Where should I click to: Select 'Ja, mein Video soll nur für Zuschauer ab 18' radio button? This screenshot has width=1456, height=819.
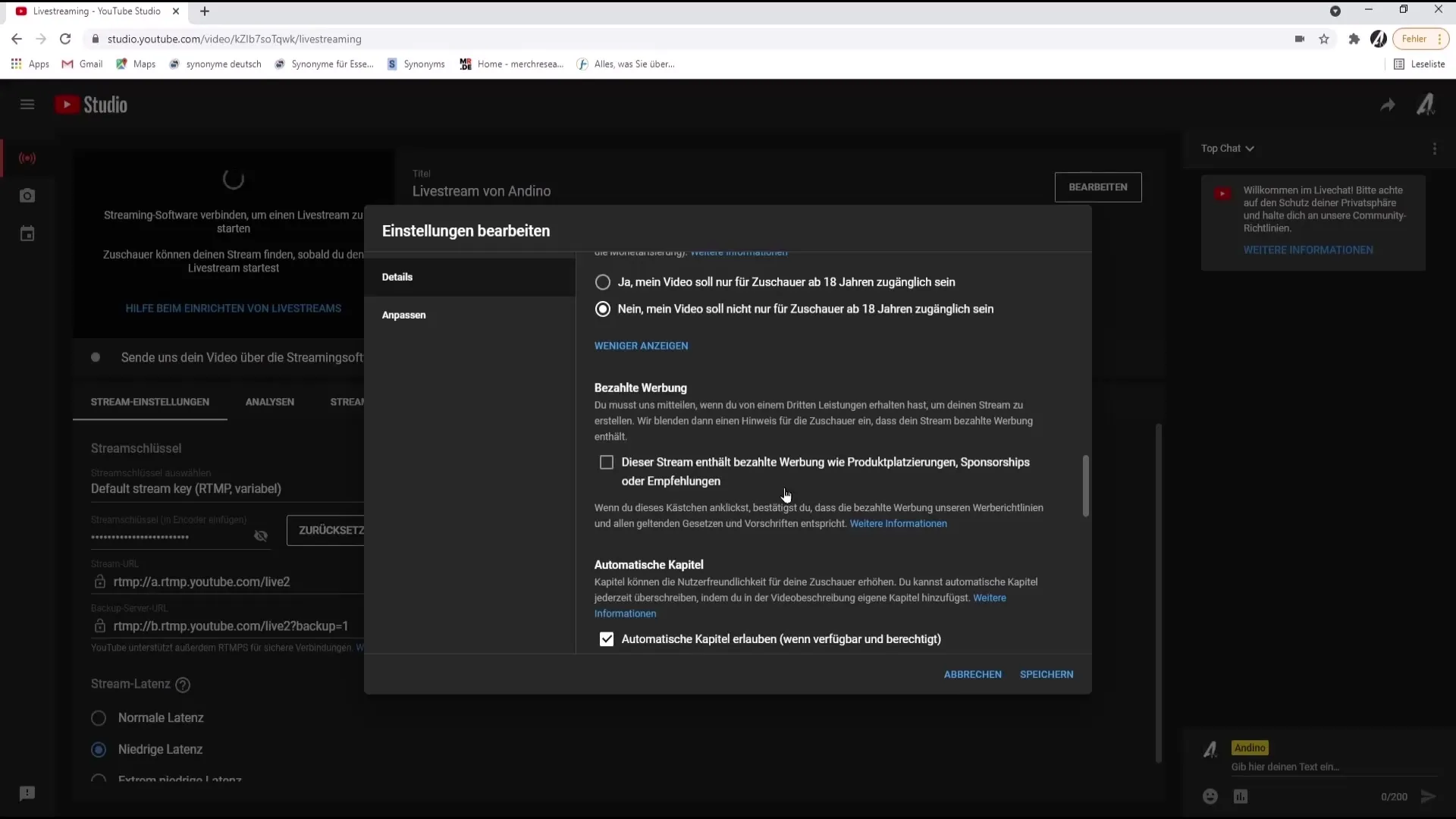click(603, 282)
